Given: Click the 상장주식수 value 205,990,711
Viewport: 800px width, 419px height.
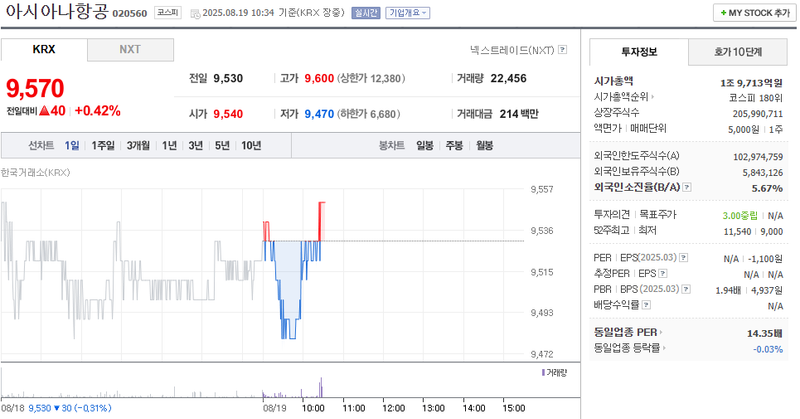Looking at the screenshot, I should [758, 114].
